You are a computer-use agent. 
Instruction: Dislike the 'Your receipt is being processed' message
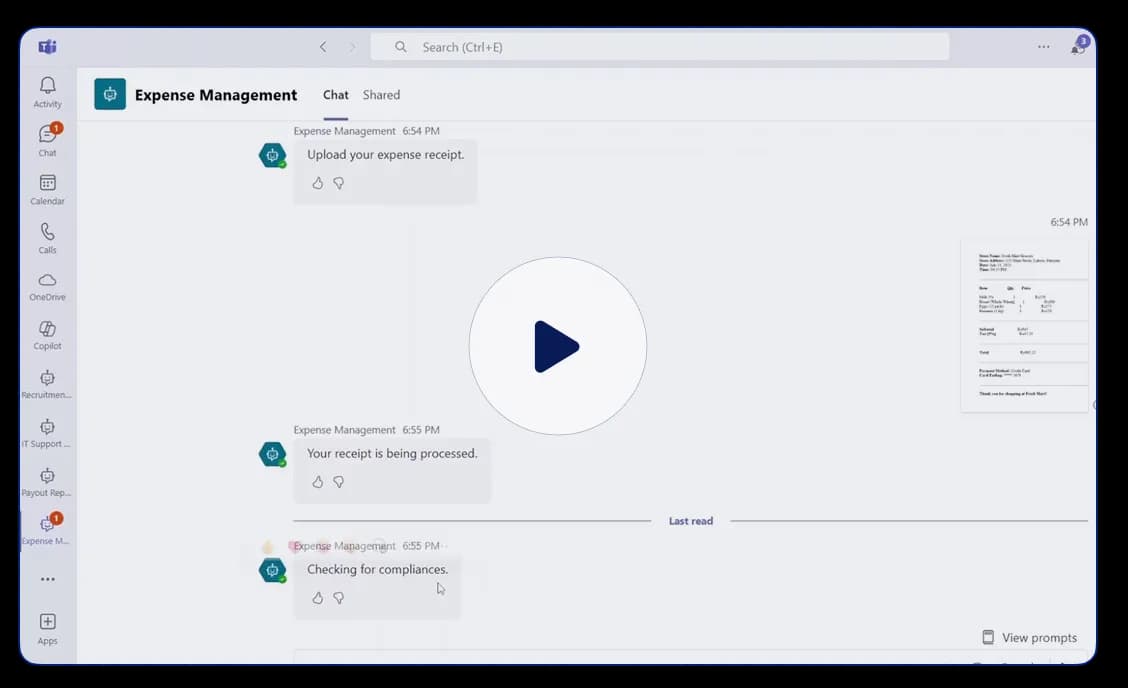click(x=338, y=482)
